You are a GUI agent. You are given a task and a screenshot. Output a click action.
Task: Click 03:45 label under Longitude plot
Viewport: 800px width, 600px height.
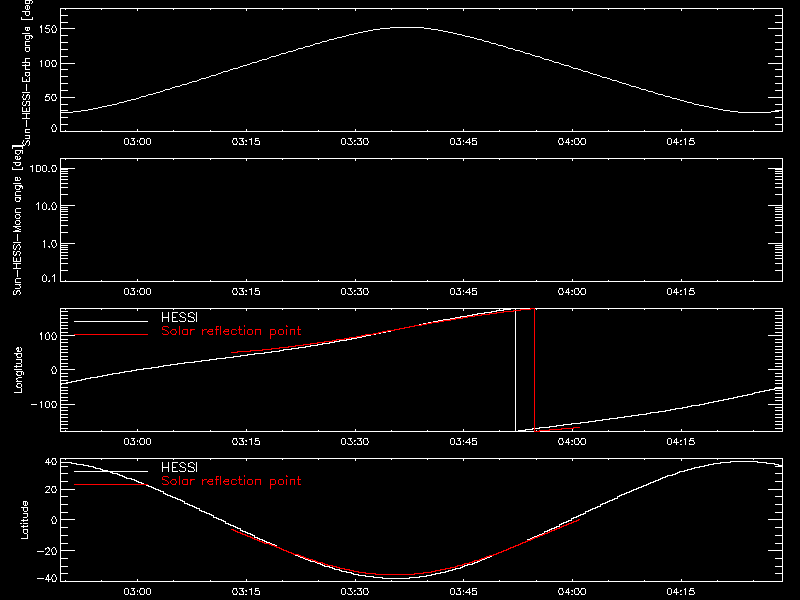tap(463, 442)
